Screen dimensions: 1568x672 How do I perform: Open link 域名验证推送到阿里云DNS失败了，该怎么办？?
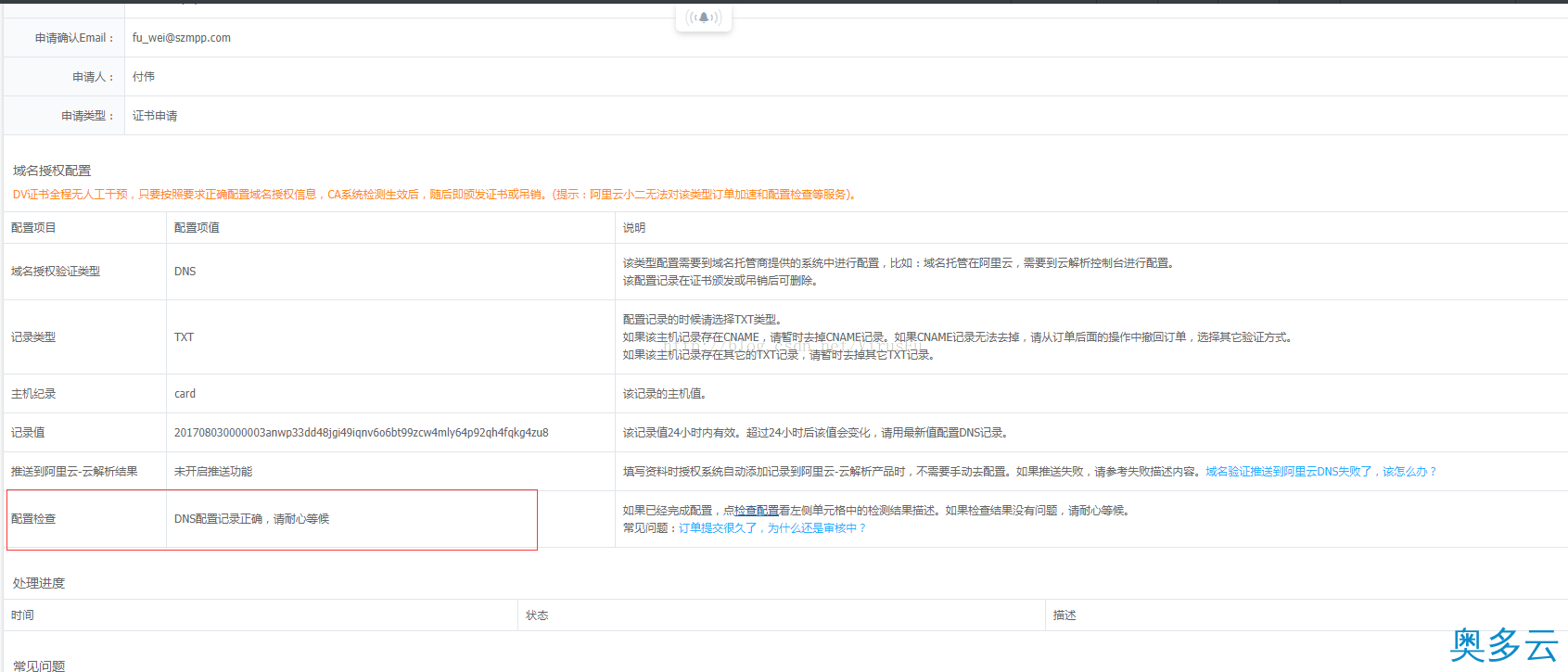(1320, 472)
